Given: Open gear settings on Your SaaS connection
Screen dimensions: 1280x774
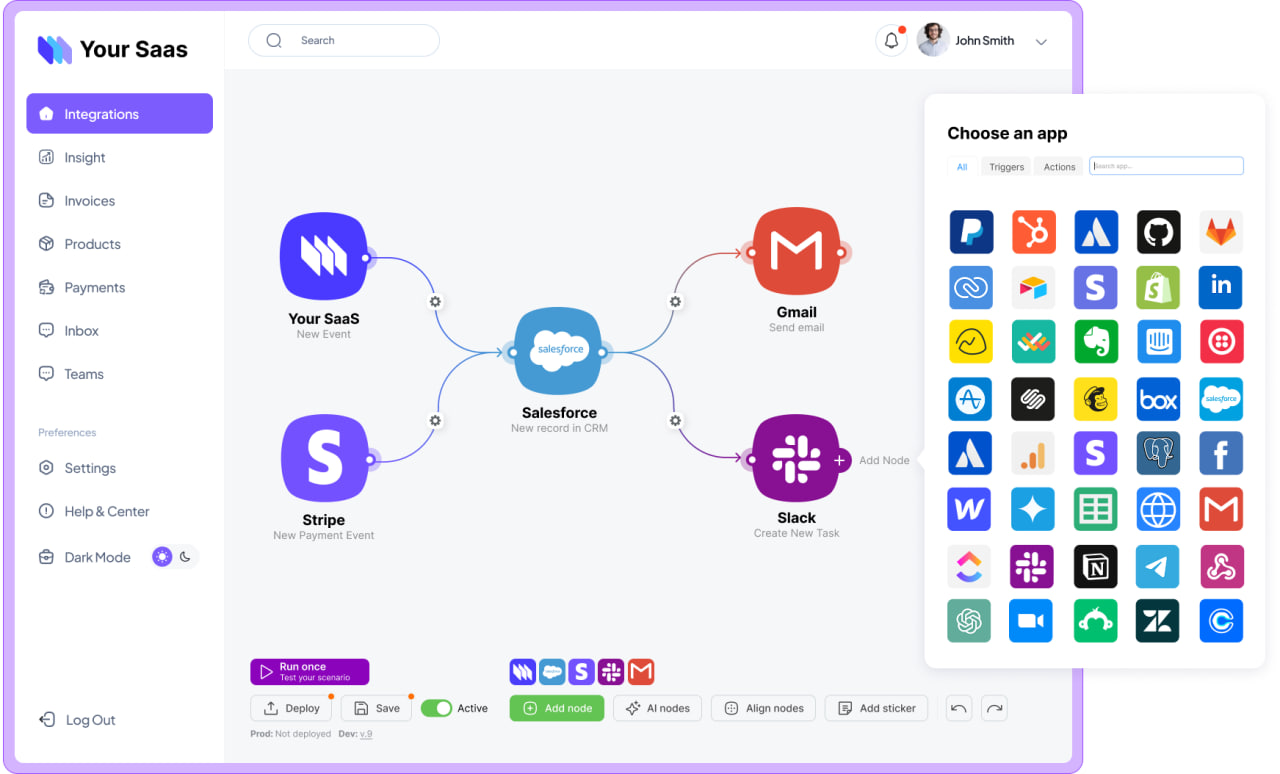Looking at the screenshot, I should pos(435,301).
